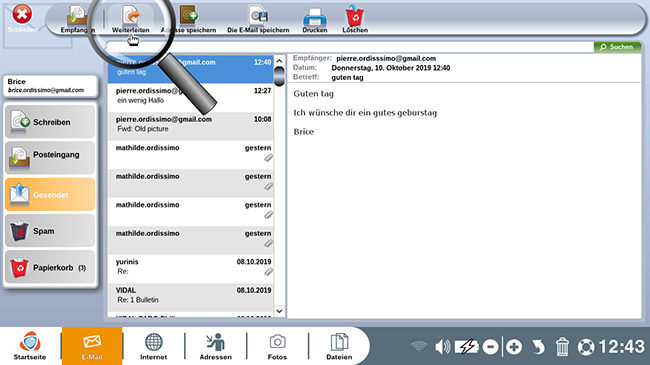Select the Spam folder
Viewport: 650px width, 365px height.
[x=50, y=231]
